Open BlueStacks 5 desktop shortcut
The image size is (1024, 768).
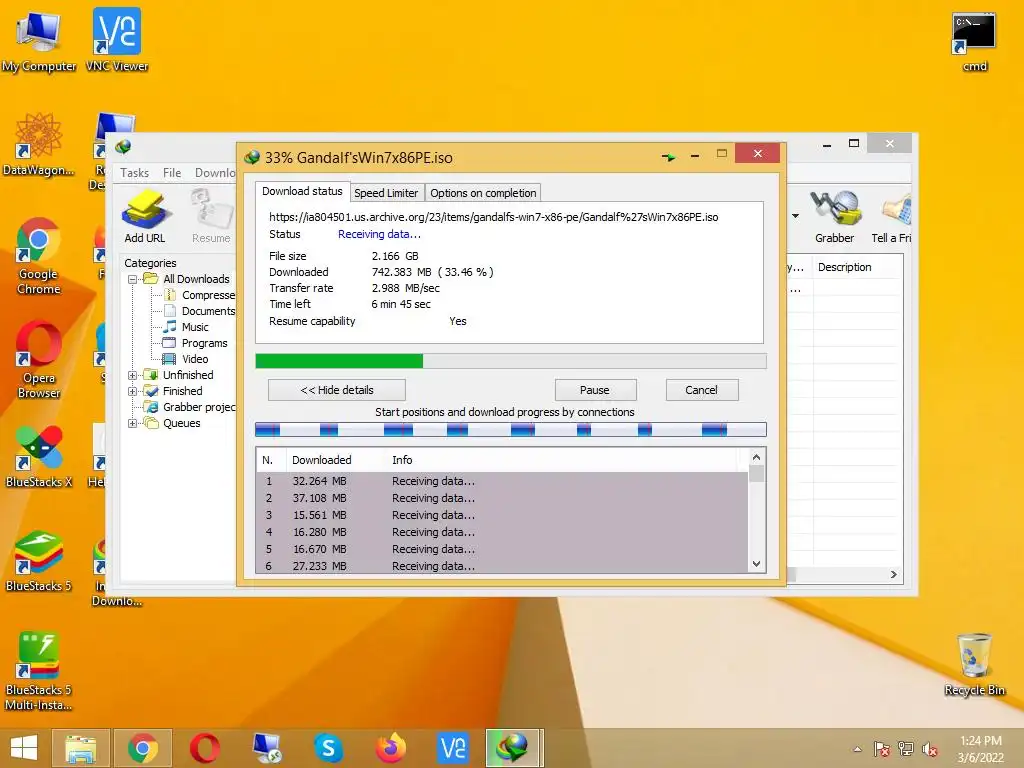pyautogui.click(x=39, y=560)
